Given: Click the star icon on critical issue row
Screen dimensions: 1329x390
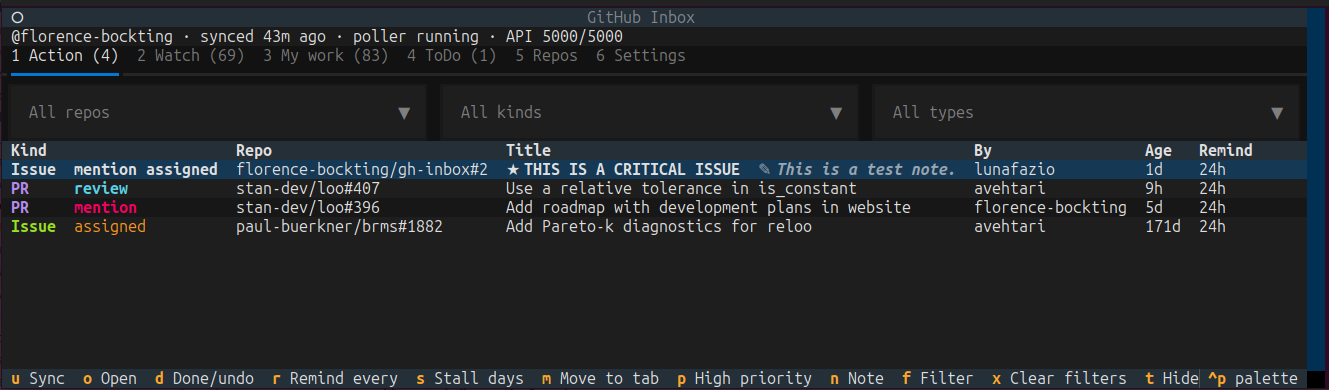Looking at the screenshot, I should pos(513,170).
